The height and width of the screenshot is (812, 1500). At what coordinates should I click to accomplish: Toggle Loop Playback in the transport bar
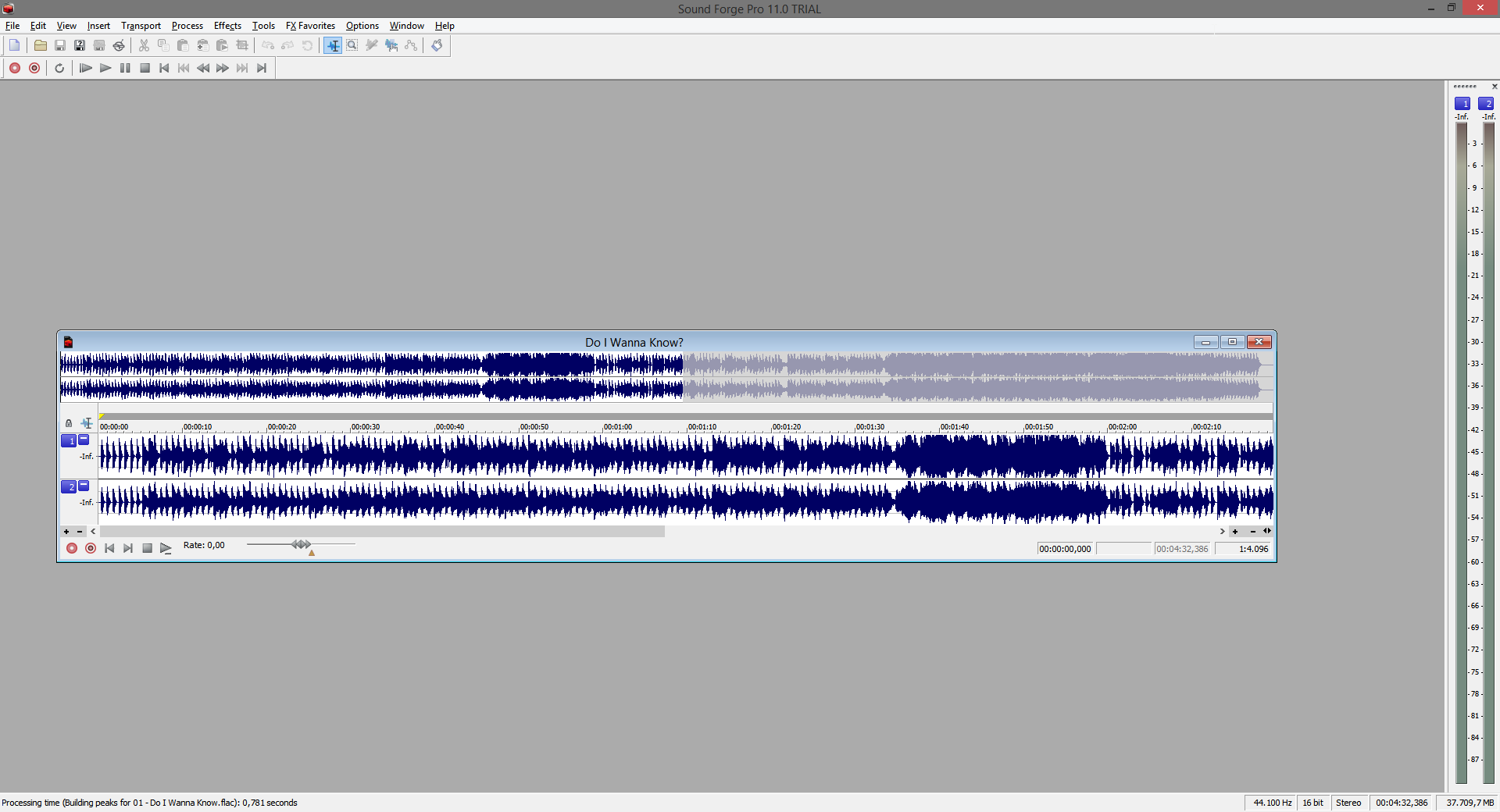pyautogui.click(x=59, y=68)
